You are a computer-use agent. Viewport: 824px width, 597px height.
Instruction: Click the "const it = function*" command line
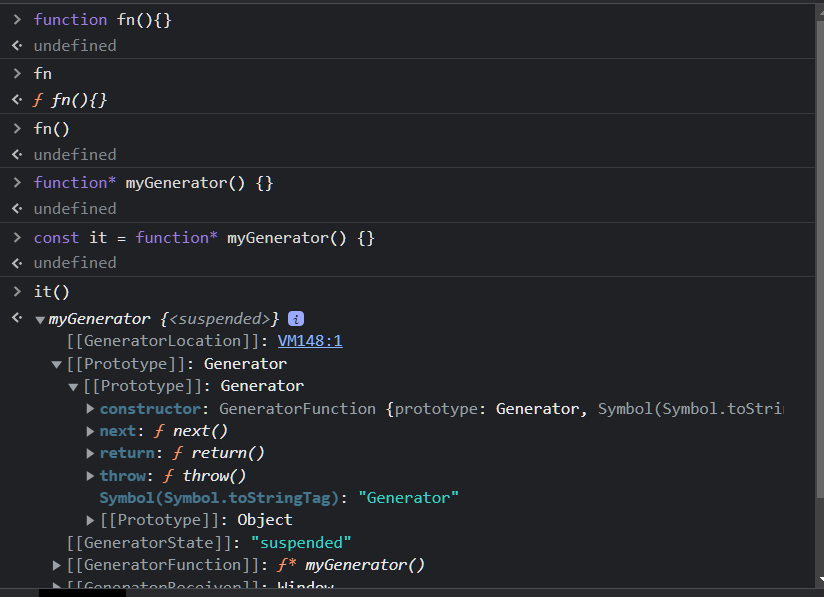(x=203, y=238)
